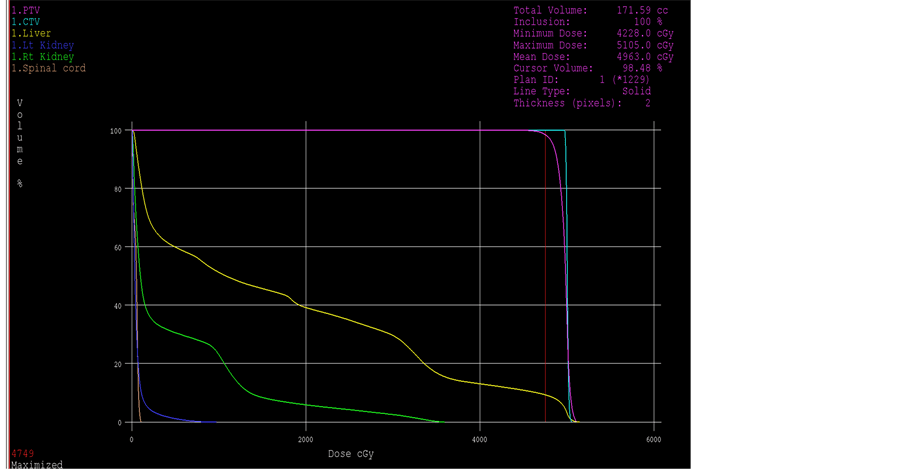Click the red 4749 cursor dose readout
Image resolution: width=903 pixels, height=469 pixels.
[22, 453]
